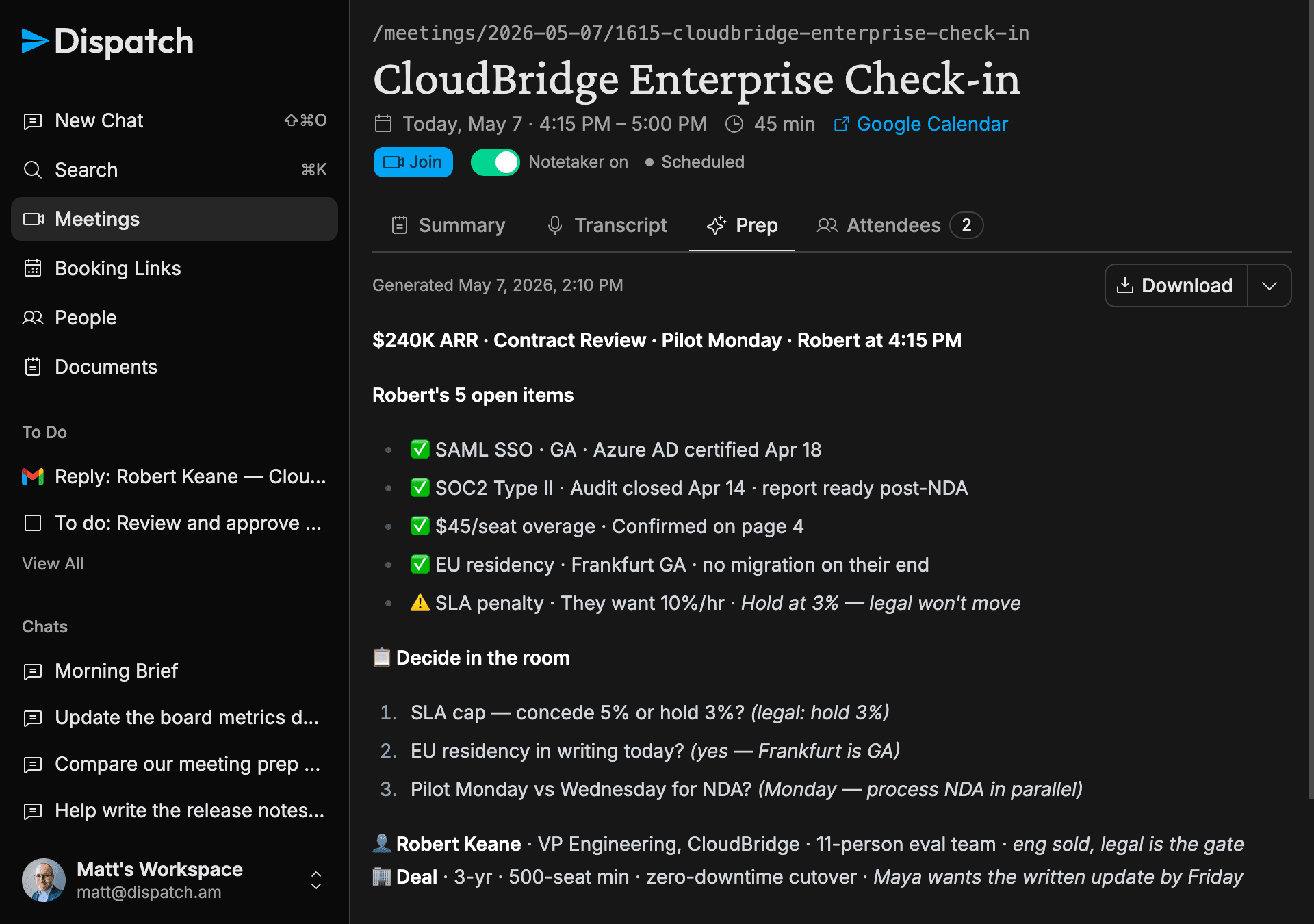Viewport: 1314px width, 924px height.
Task: Click the calendar icon beside Today, May 7
Action: [383, 124]
